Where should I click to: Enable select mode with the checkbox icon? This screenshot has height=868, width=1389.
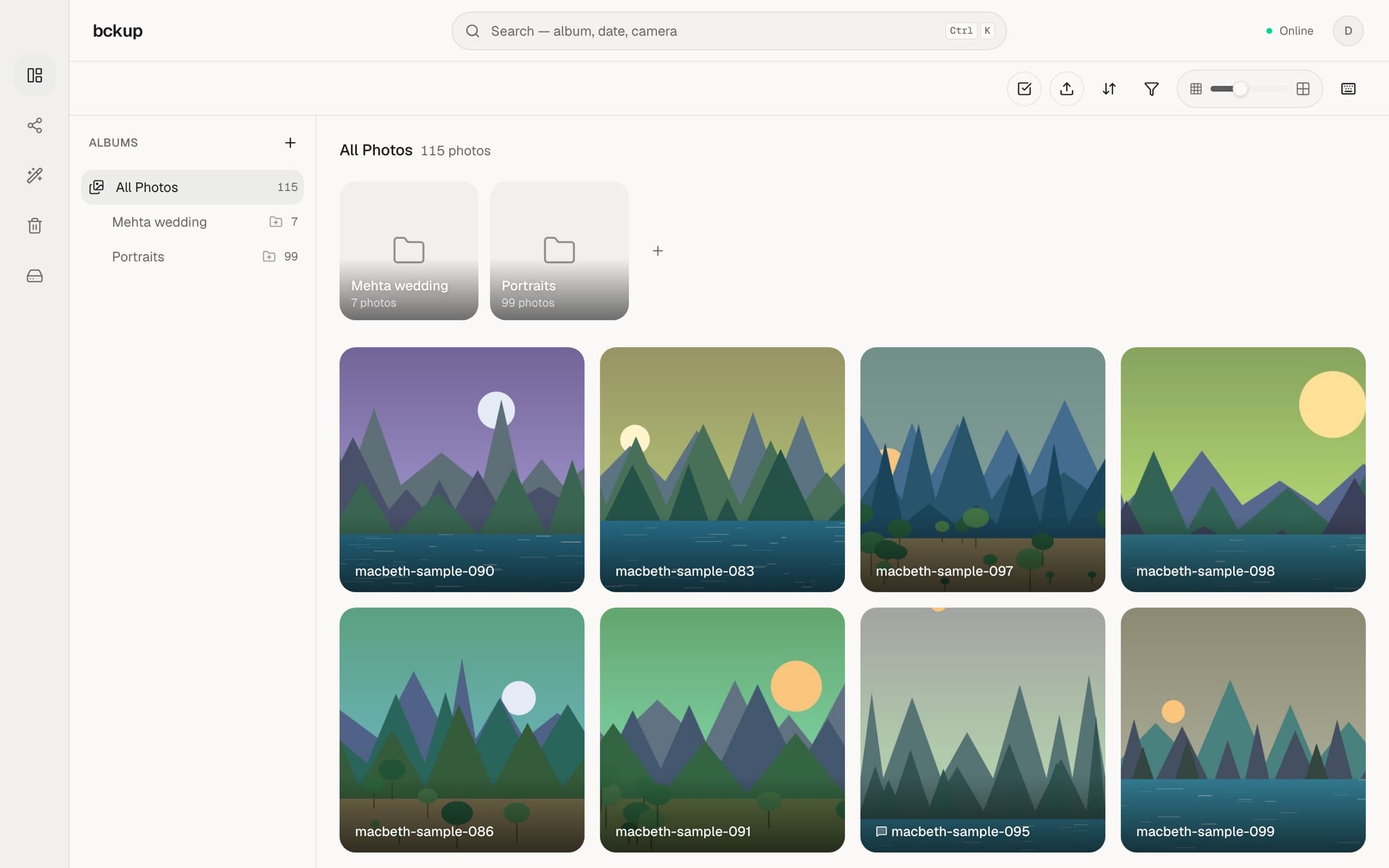[x=1024, y=89]
